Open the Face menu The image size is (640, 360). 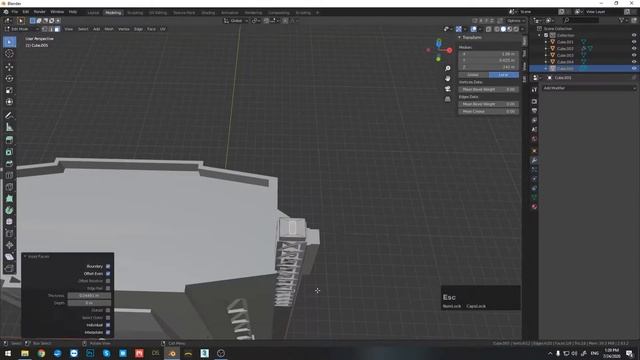[151, 29]
